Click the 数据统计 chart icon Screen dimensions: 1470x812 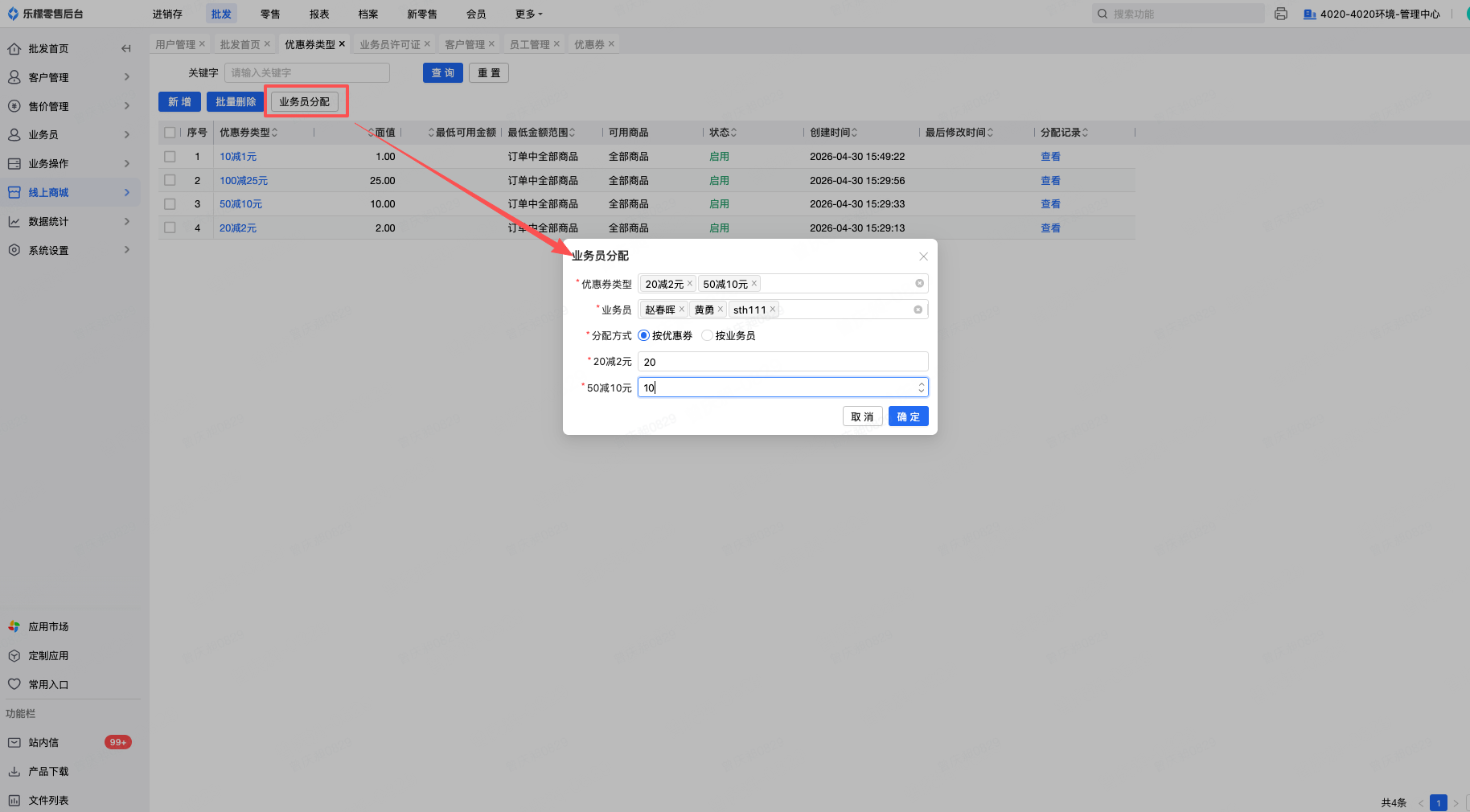point(14,222)
